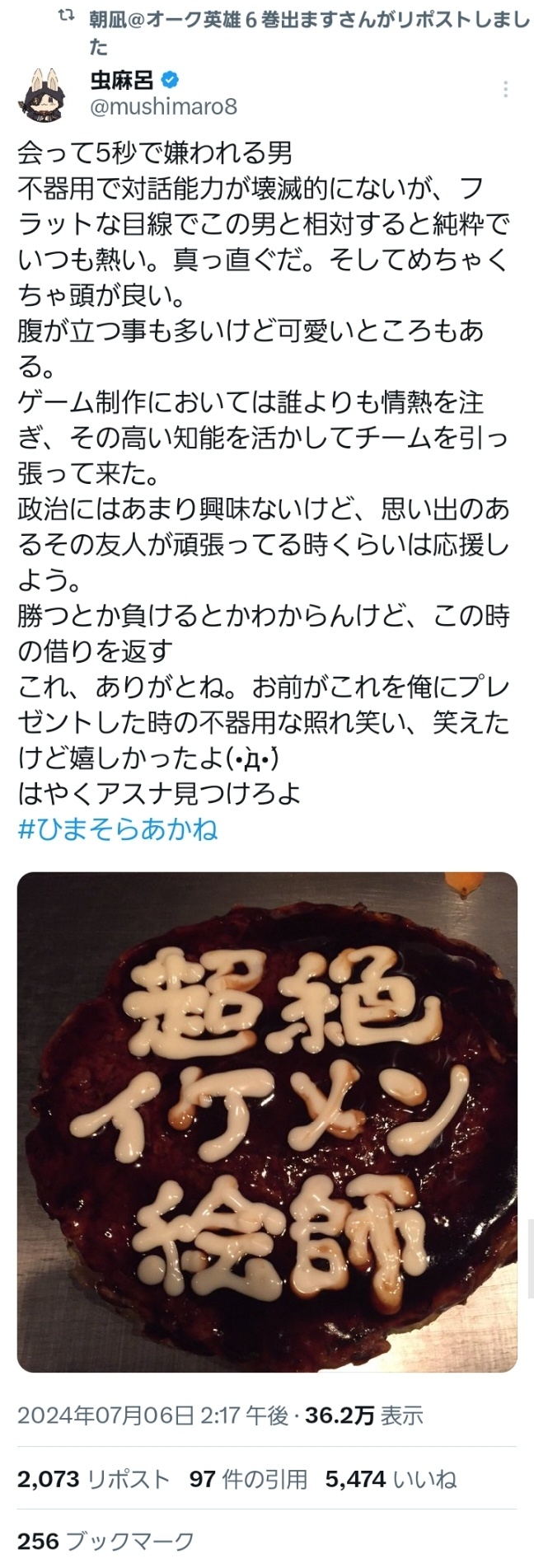
Task: Show the 5,474 いいね likes list
Action: point(391,1479)
